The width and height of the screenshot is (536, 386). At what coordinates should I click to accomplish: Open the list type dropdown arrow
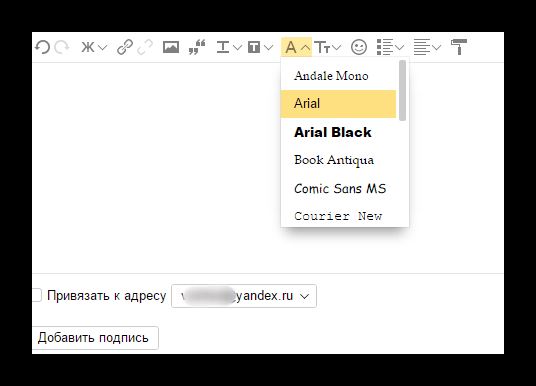400,48
